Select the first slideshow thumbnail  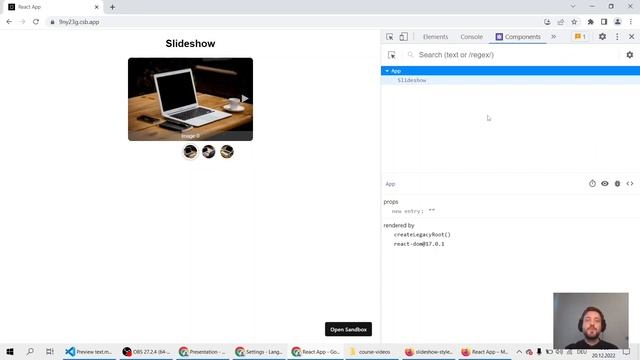coord(190,152)
